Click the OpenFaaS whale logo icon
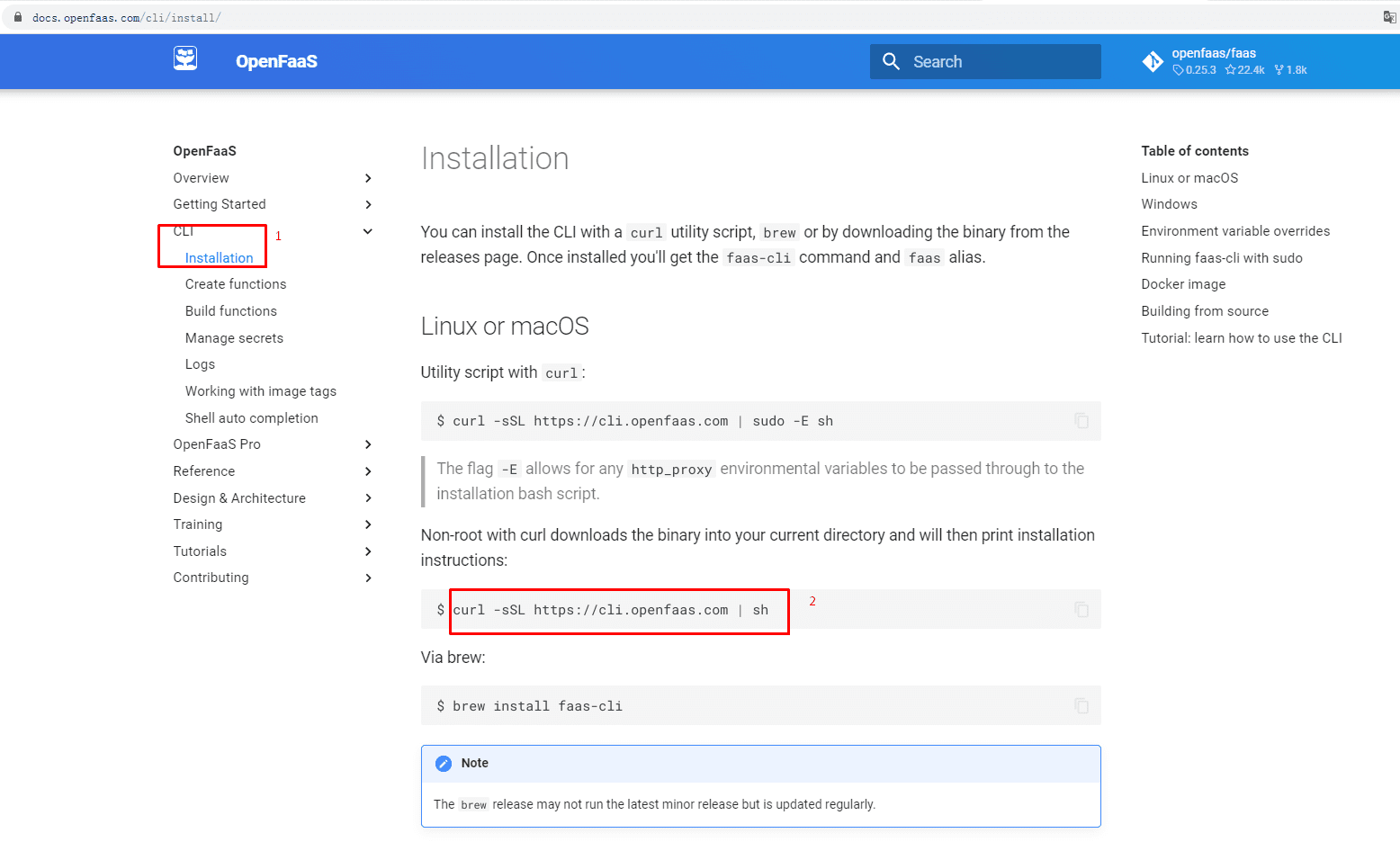1400x842 pixels. [185, 58]
